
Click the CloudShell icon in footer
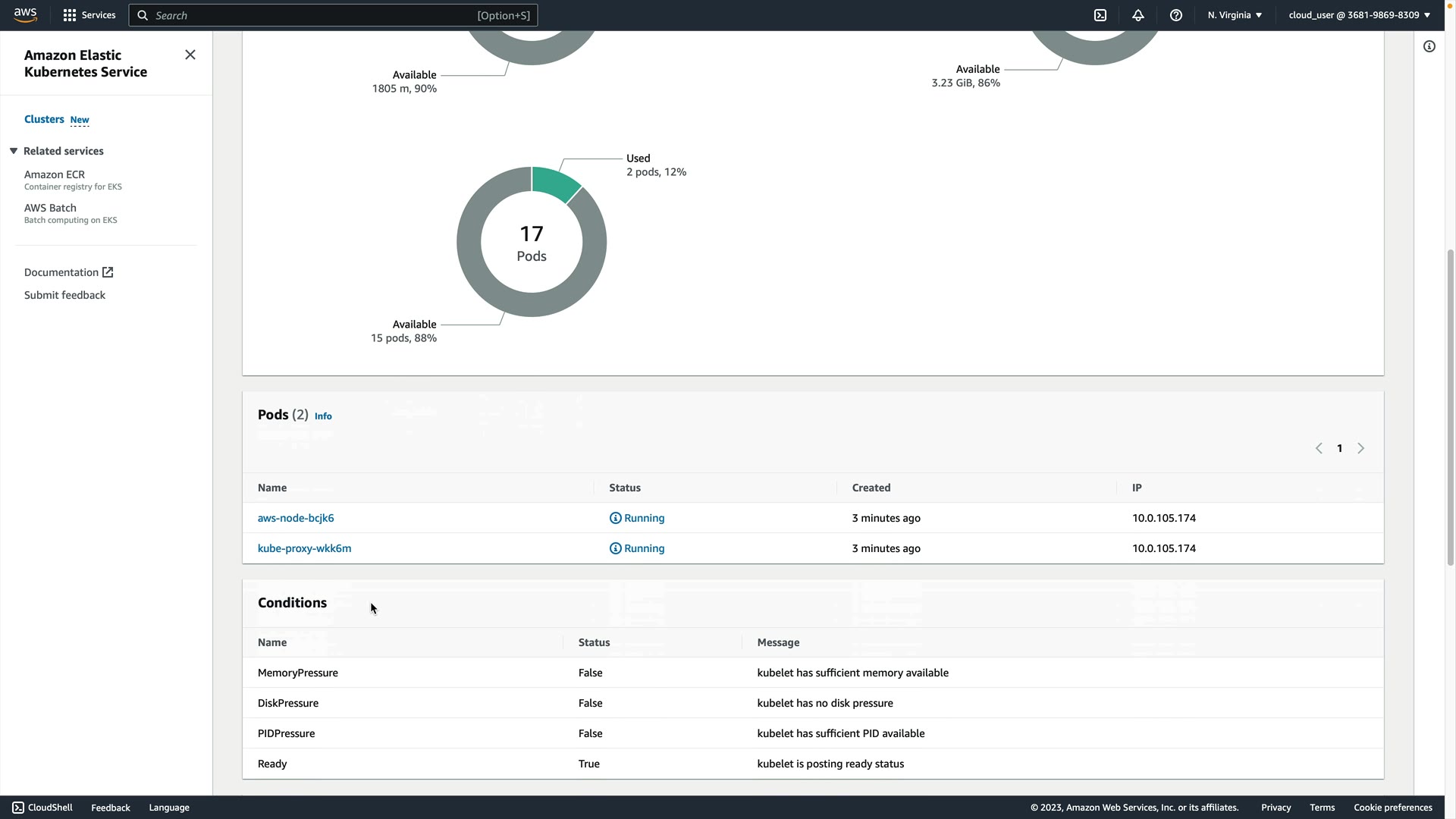18,808
